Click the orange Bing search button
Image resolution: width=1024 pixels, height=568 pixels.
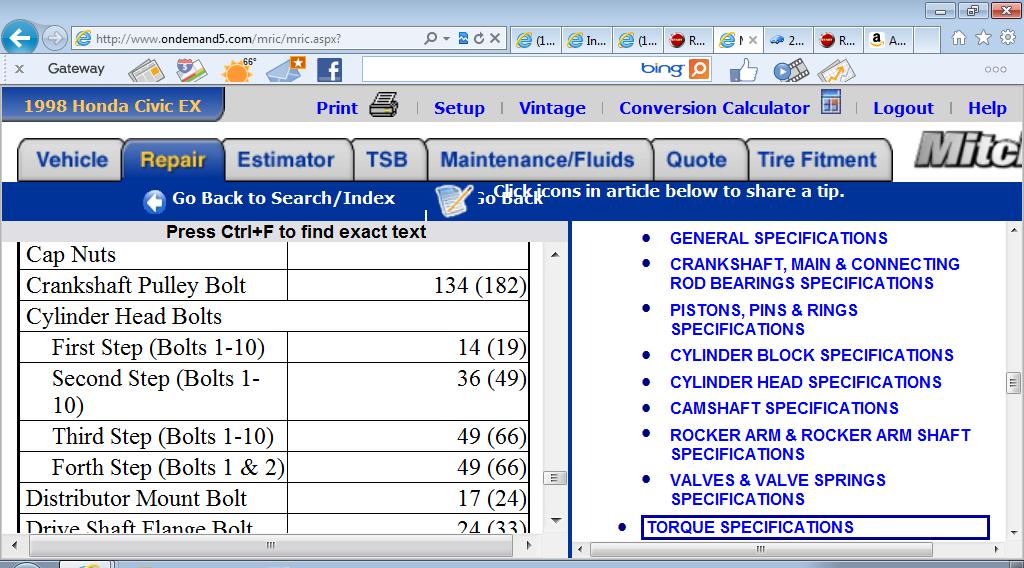click(x=699, y=69)
